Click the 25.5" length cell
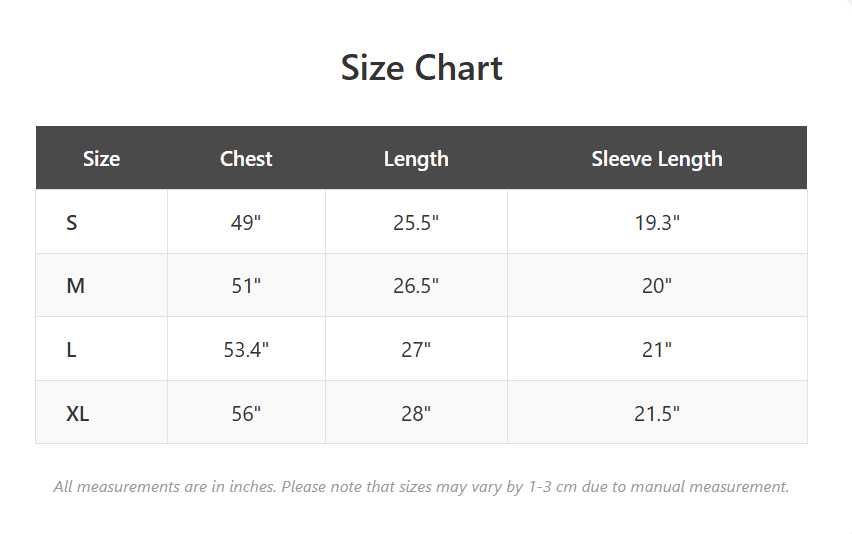 pos(416,222)
